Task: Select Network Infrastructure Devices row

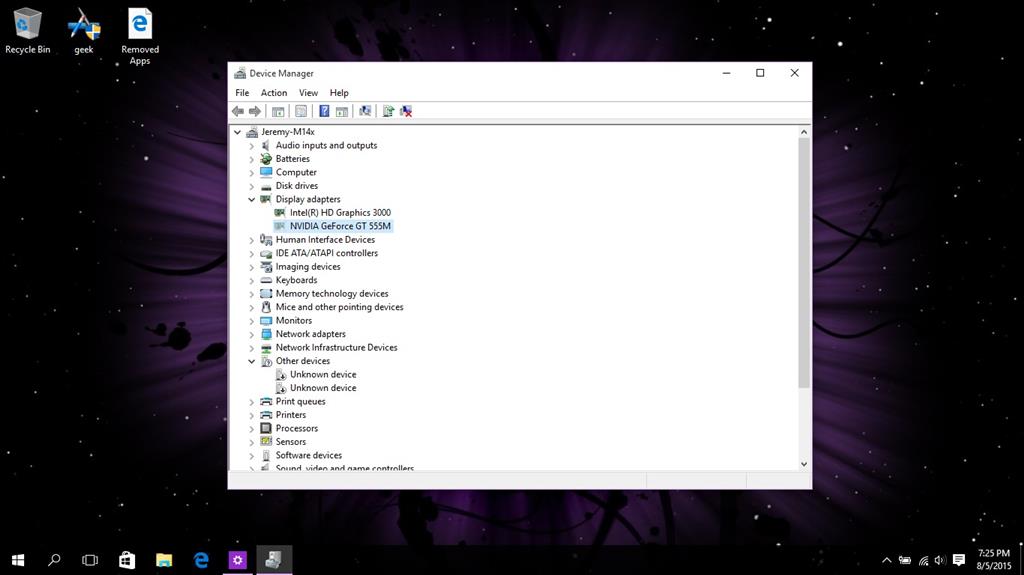Action: tap(336, 348)
